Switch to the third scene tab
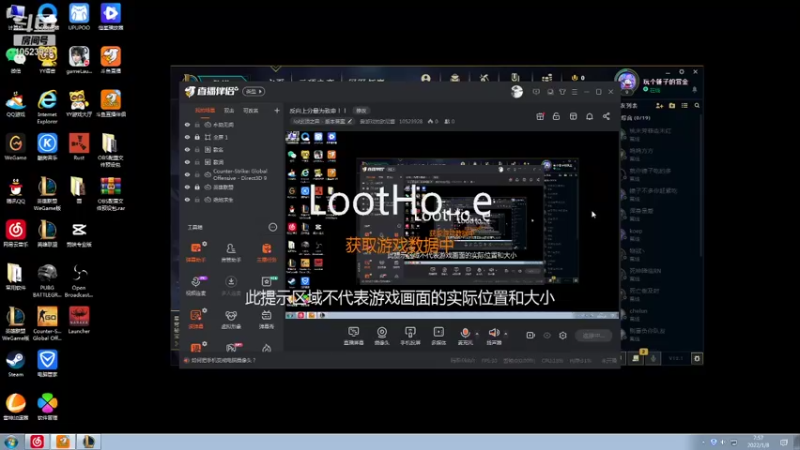The image size is (800, 450). click(251, 110)
